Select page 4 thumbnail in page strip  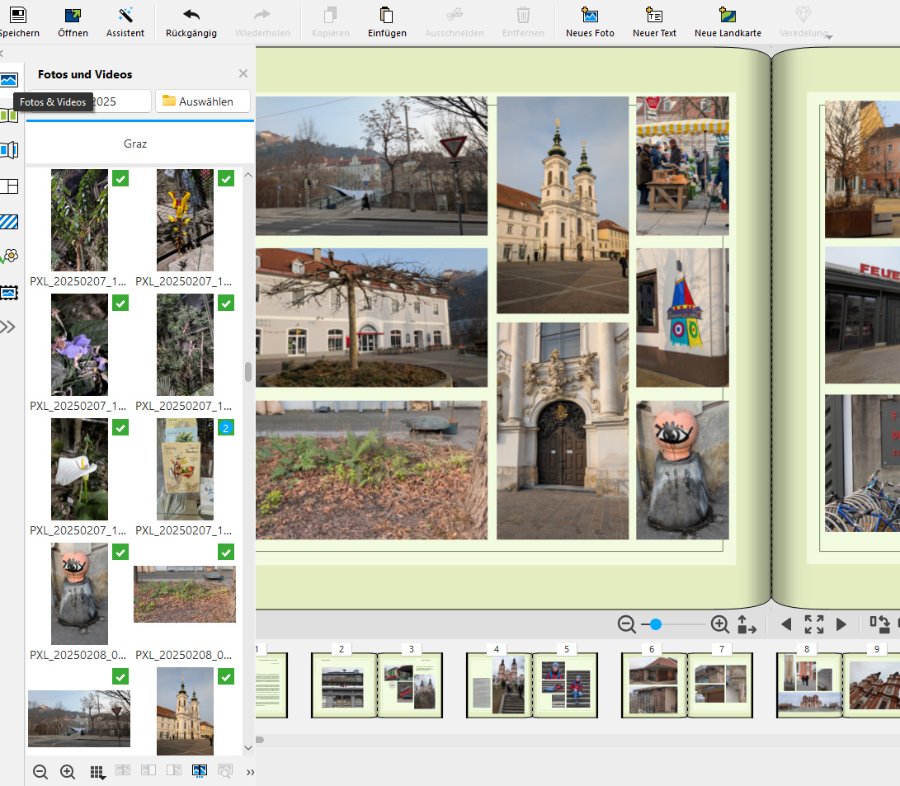tap(499, 685)
